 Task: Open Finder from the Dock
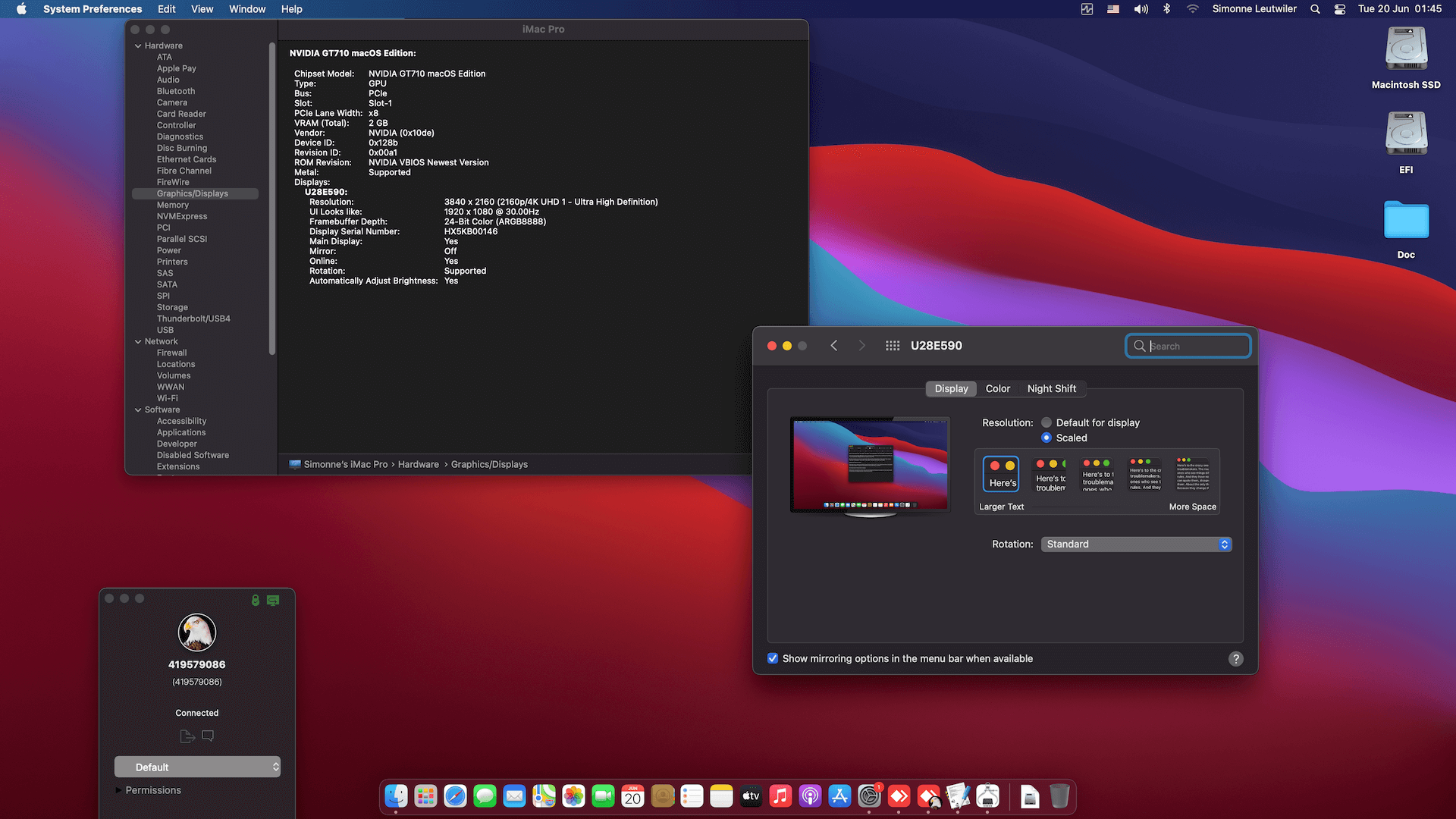click(x=396, y=796)
